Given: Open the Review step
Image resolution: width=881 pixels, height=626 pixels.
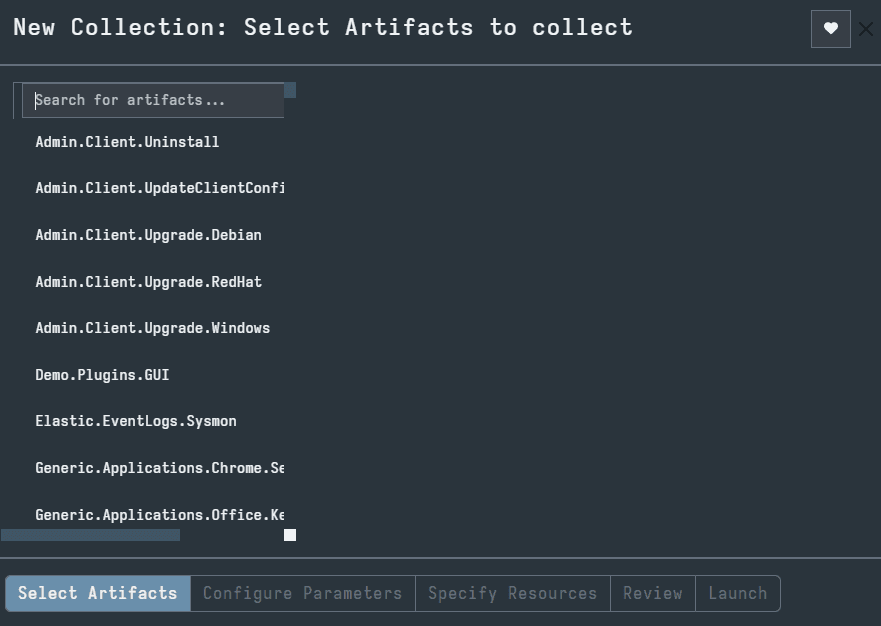Looking at the screenshot, I should click(x=652, y=593).
